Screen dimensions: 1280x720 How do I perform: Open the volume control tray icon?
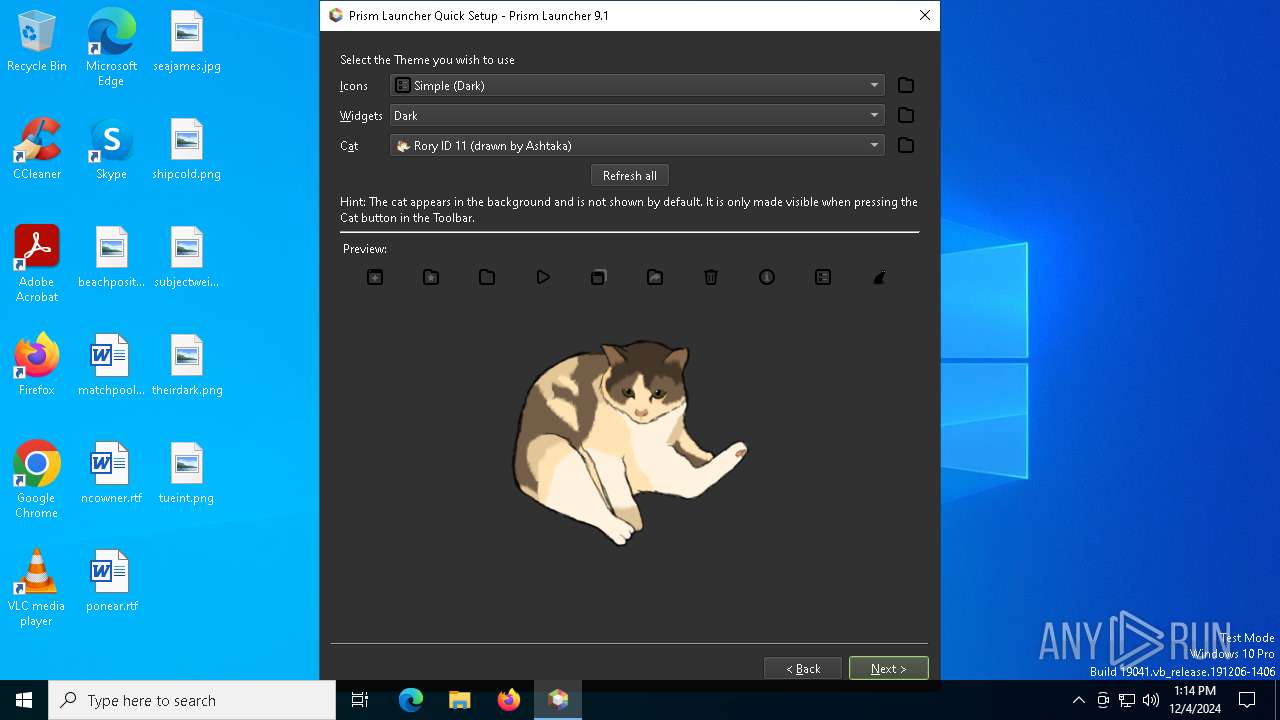point(1151,700)
